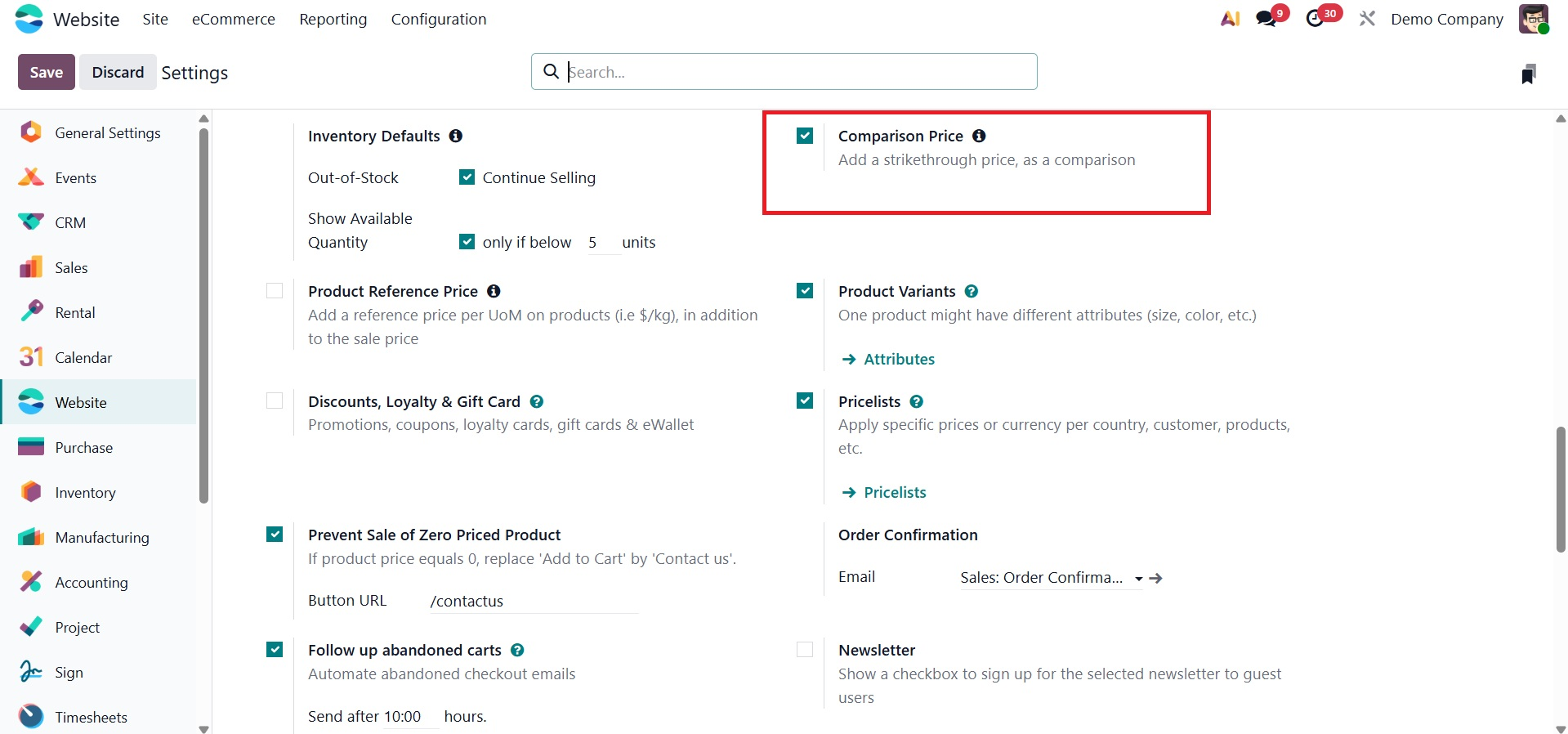1568x734 pixels.
Task: Click the Product Variants help icon
Action: pos(972,291)
